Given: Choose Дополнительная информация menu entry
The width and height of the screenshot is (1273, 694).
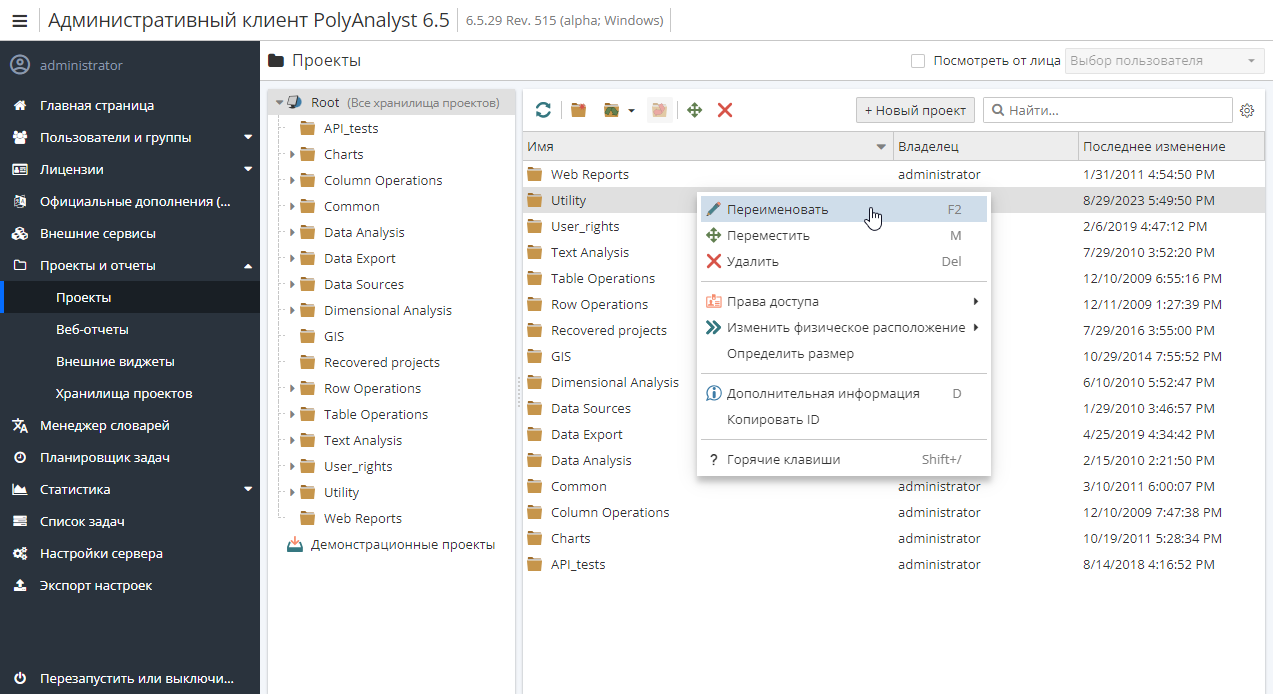Looking at the screenshot, I should (x=844, y=393).
